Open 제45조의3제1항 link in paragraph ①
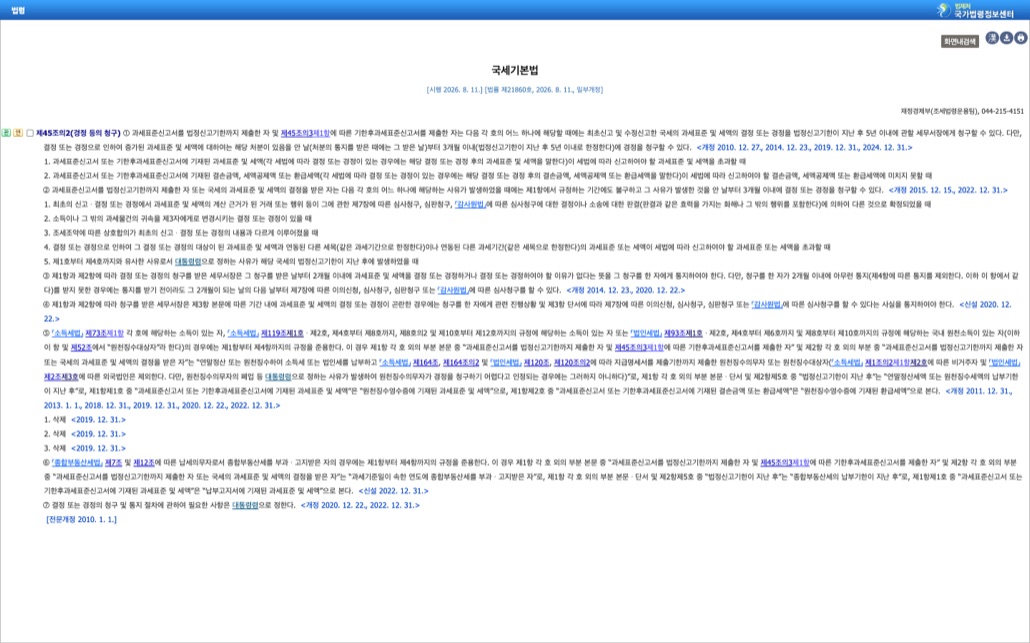Screen dimensions: 1030x643 305,133
